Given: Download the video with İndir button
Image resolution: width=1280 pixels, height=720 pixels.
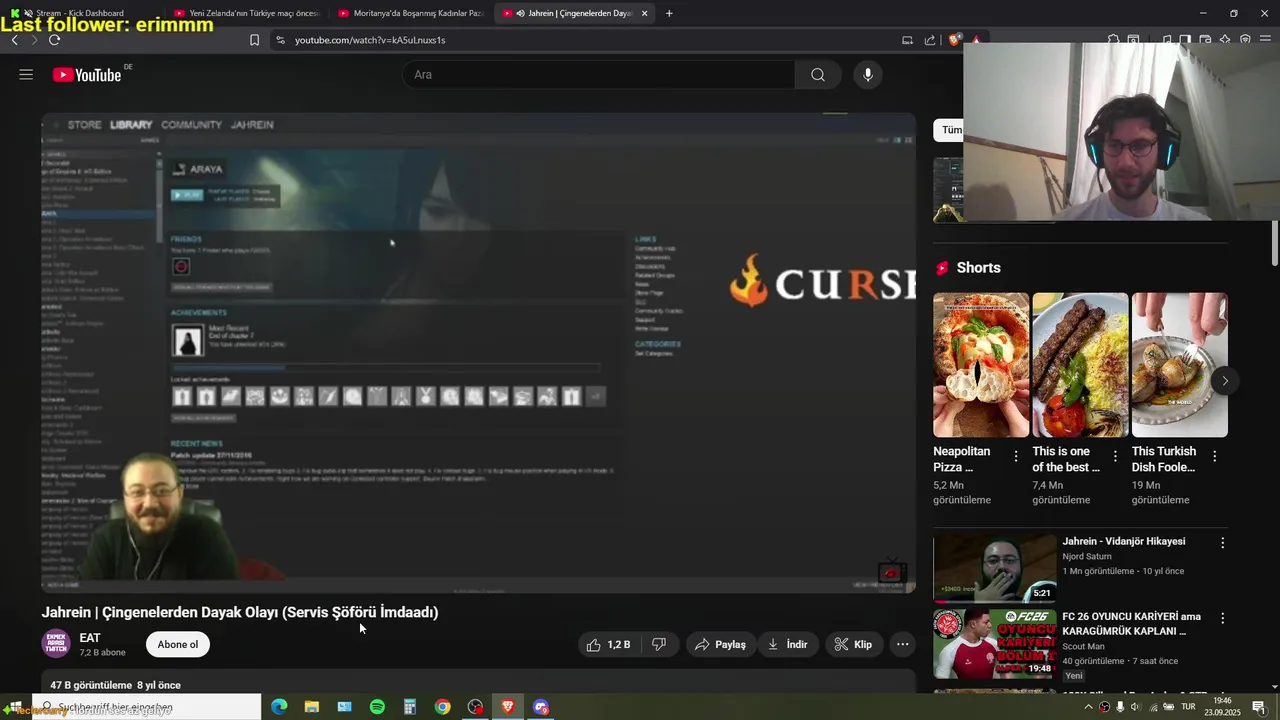Looking at the screenshot, I should [787, 645].
